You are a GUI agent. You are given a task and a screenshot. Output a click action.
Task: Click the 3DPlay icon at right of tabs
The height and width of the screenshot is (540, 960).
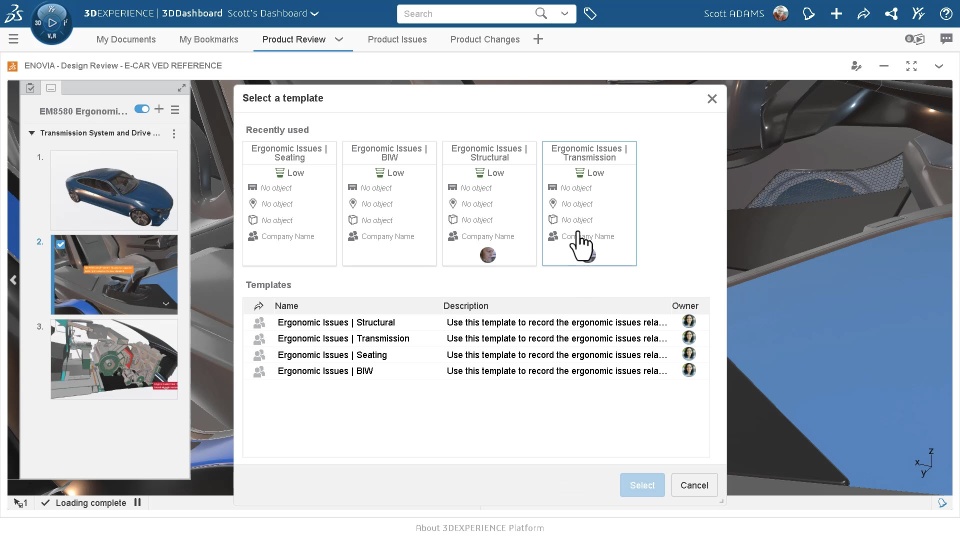coord(915,39)
